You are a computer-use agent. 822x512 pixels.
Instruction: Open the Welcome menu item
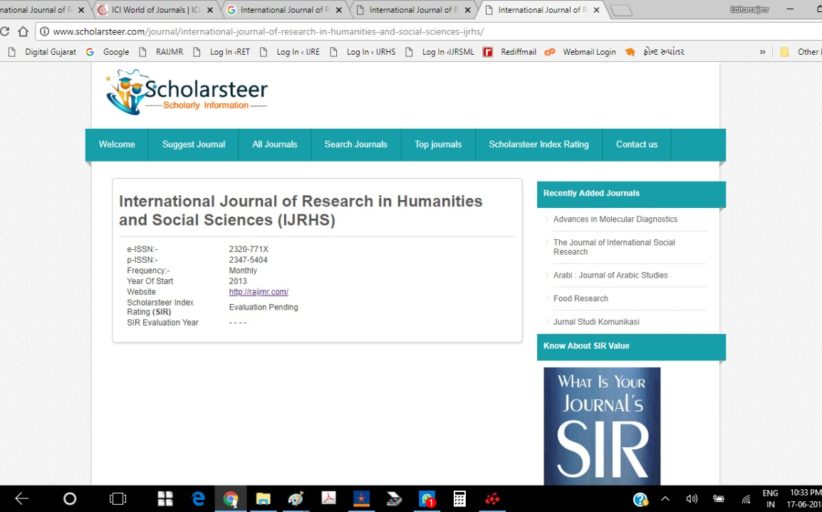[x=117, y=145]
